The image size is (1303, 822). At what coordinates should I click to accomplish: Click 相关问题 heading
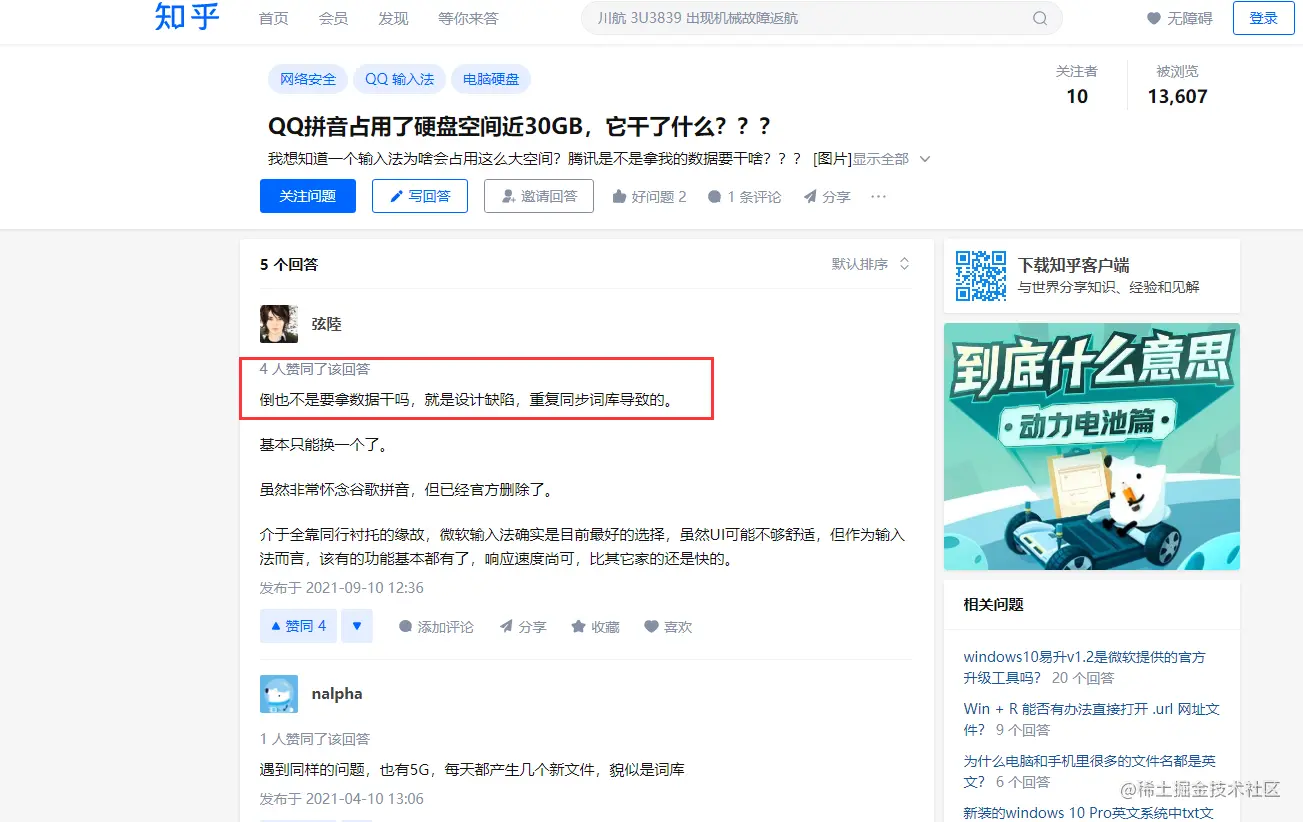tap(993, 604)
